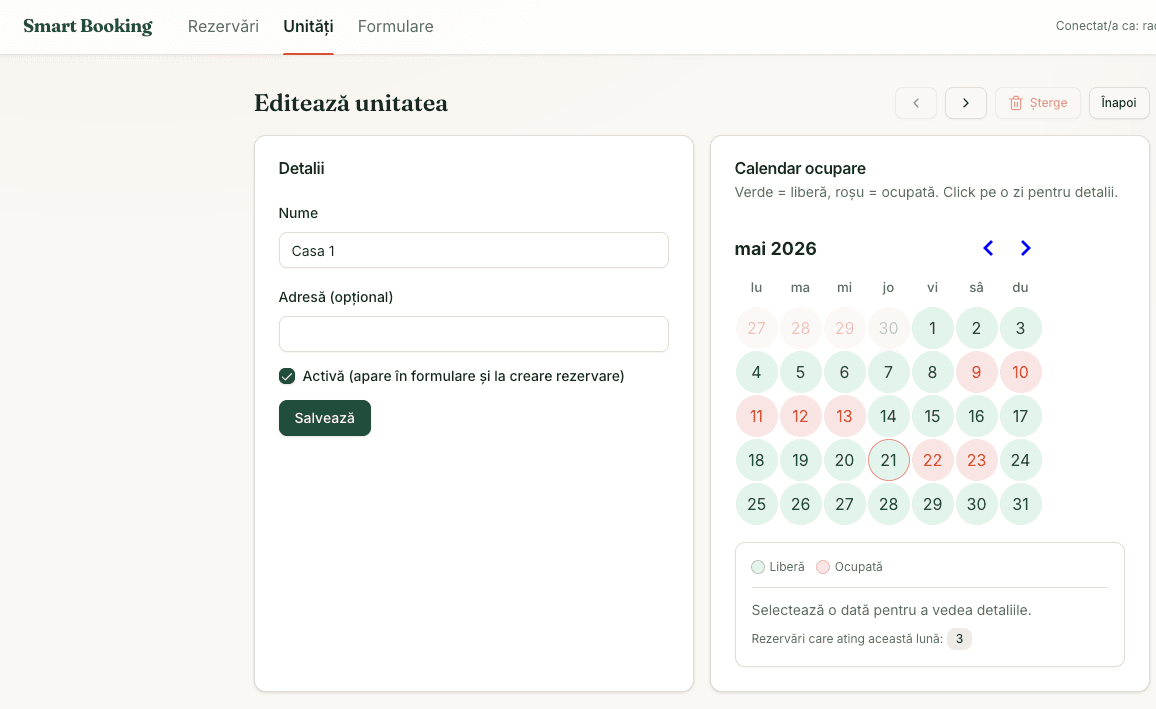The width and height of the screenshot is (1156, 709).
Task: Select day 2 in May calendar
Action: [976, 328]
